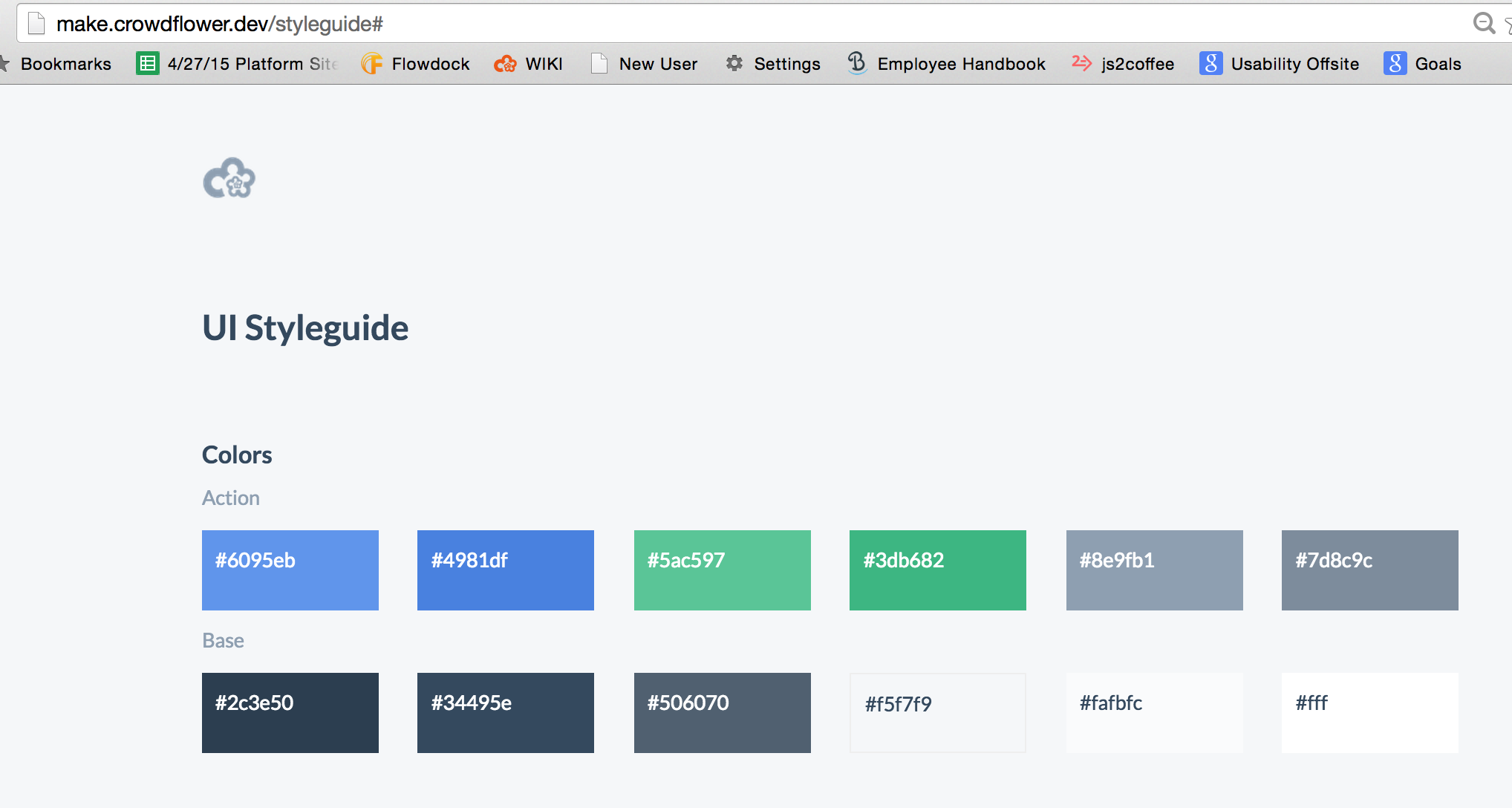Select the #8e9fb1 color swatch
The width and height of the screenshot is (1512, 808).
tap(1155, 570)
